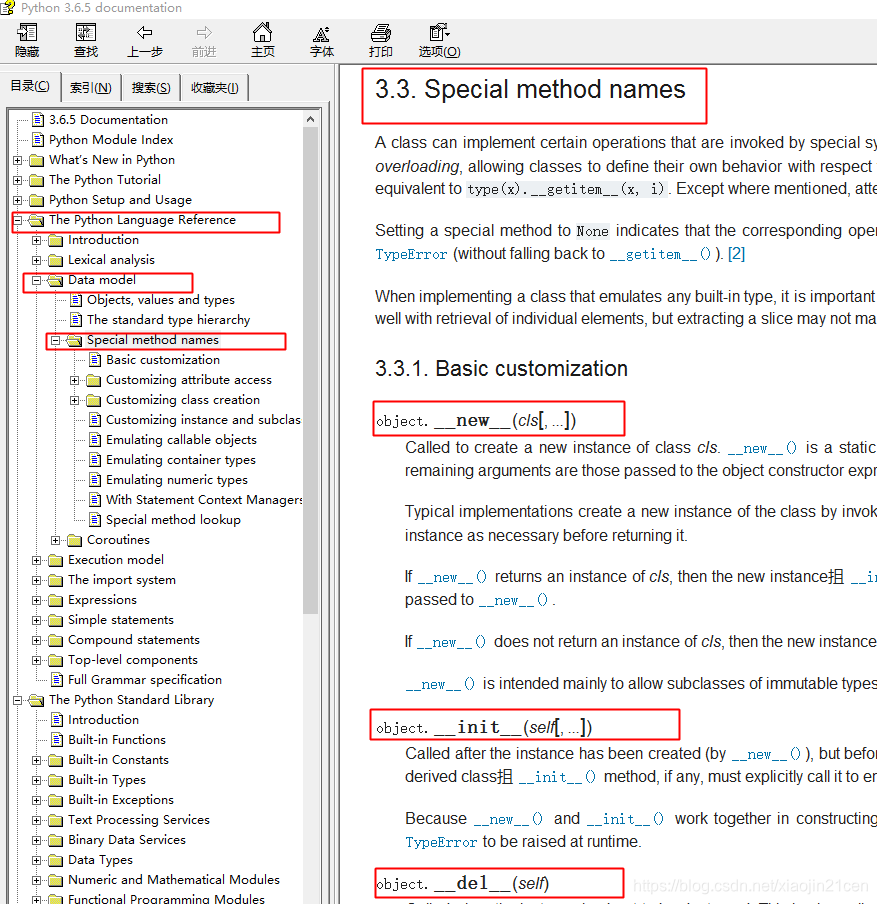Open the TypeError link near __getitem__
Screen dimensions: 877x904
(x=411, y=255)
